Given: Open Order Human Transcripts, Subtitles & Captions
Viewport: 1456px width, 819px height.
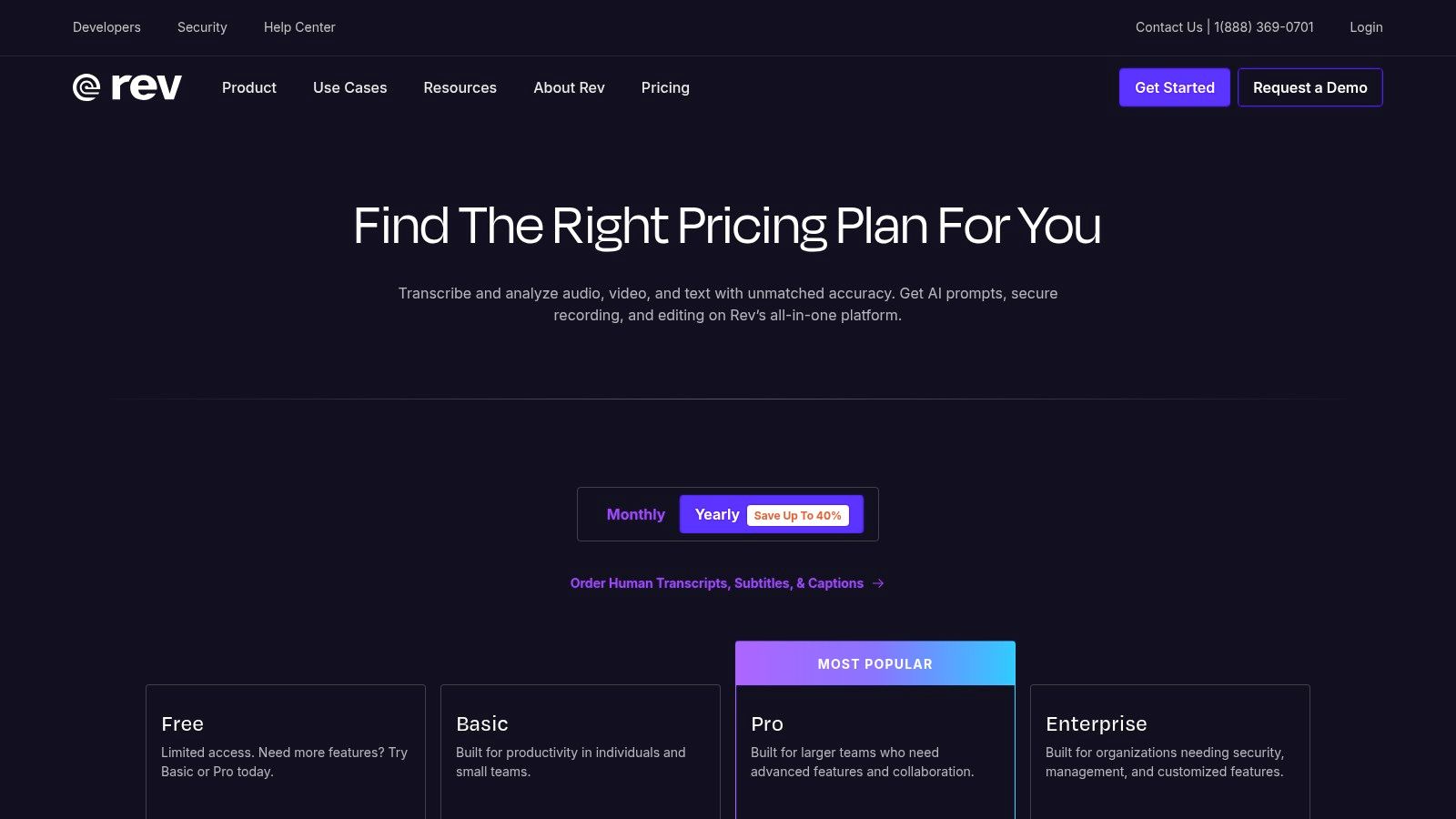Looking at the screenshot, I should [716, 583].
